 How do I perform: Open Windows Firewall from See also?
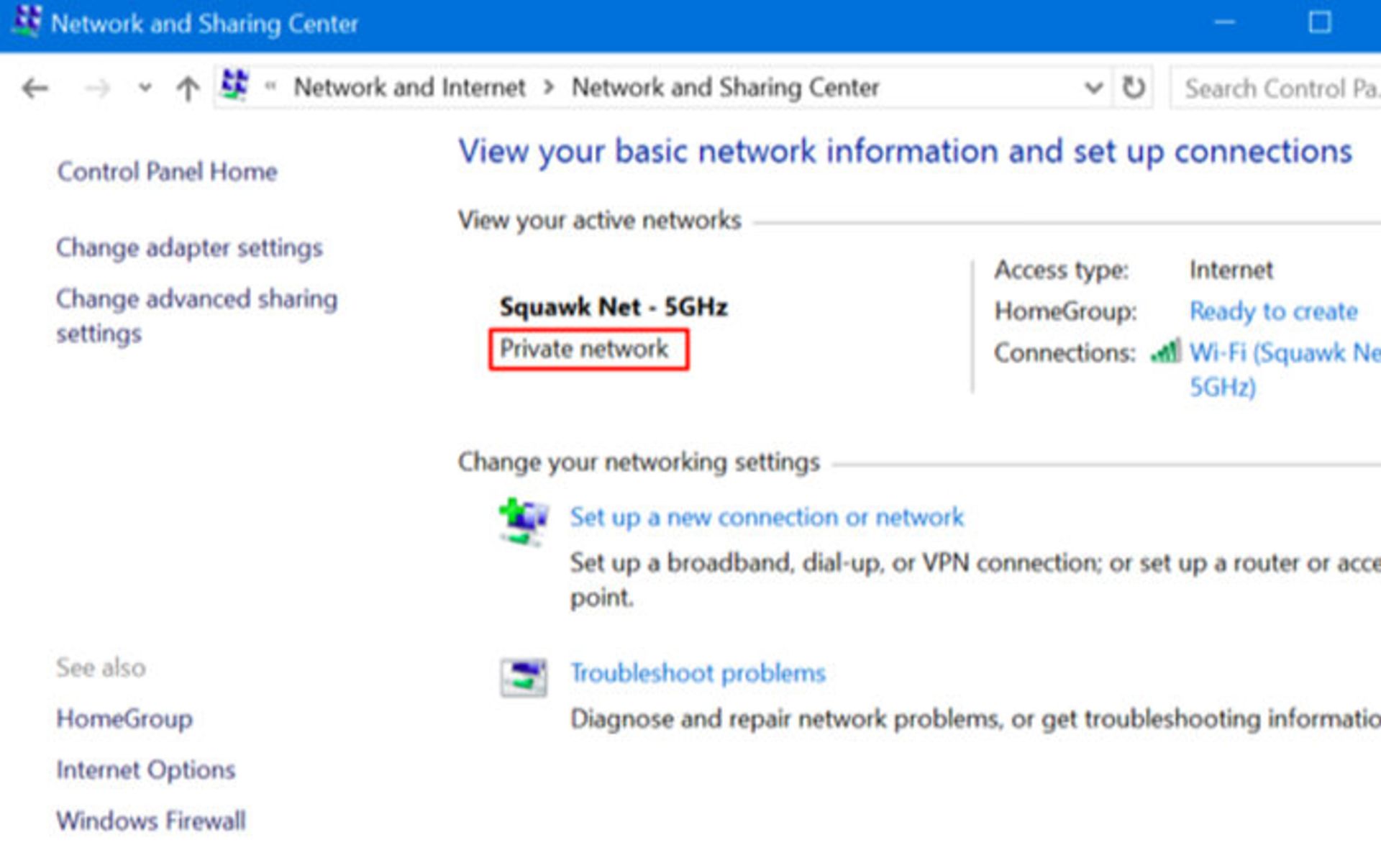point(151,821)
